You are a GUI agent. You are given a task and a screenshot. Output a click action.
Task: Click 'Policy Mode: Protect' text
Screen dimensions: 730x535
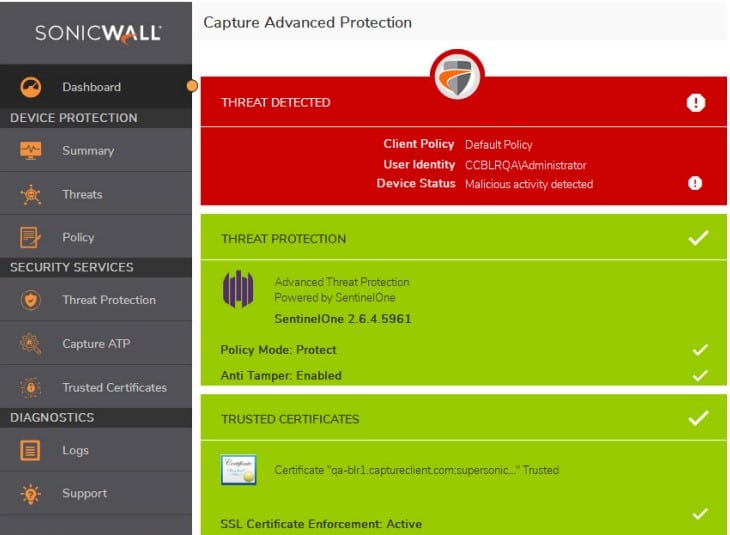[x=278, y=350]
